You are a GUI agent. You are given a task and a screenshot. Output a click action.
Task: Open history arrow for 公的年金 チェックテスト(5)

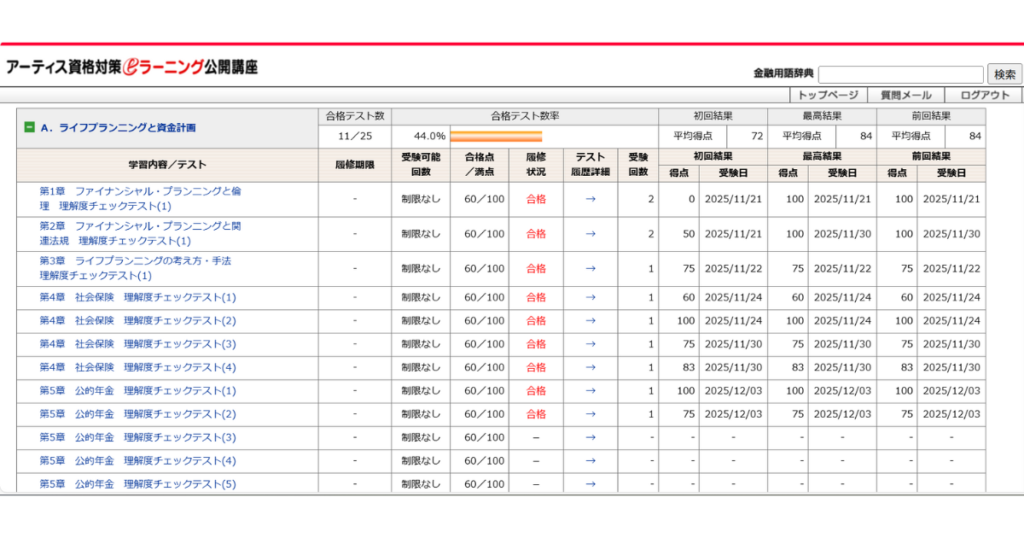coord(590,484)
